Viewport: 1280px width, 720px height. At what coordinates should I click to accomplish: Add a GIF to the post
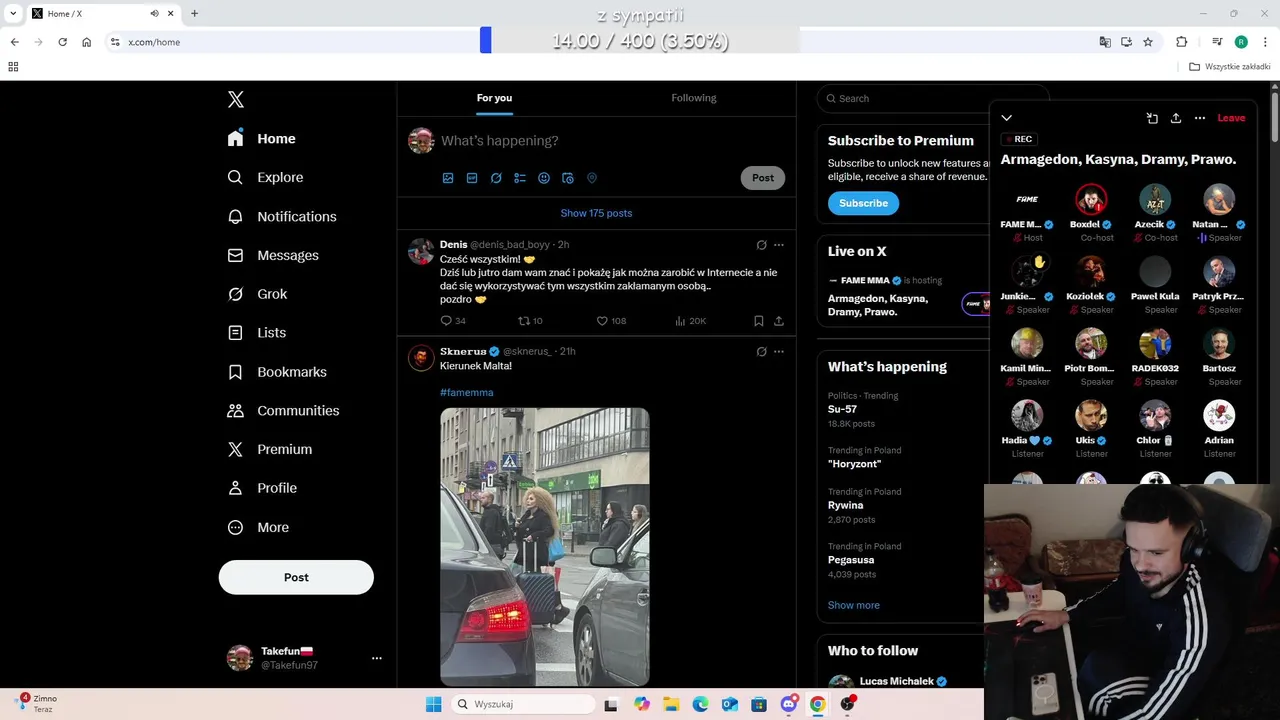pos(472,178)
